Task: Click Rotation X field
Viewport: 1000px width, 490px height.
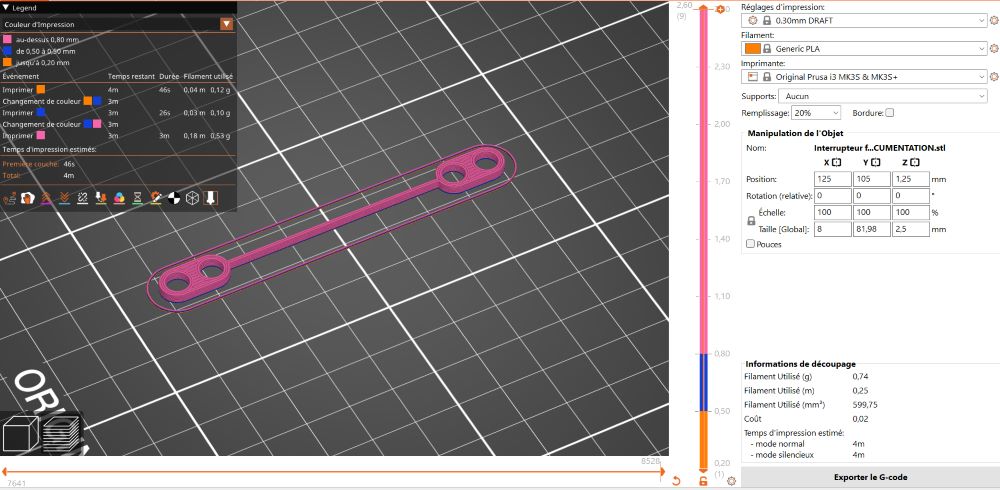Action: (833, 196)
